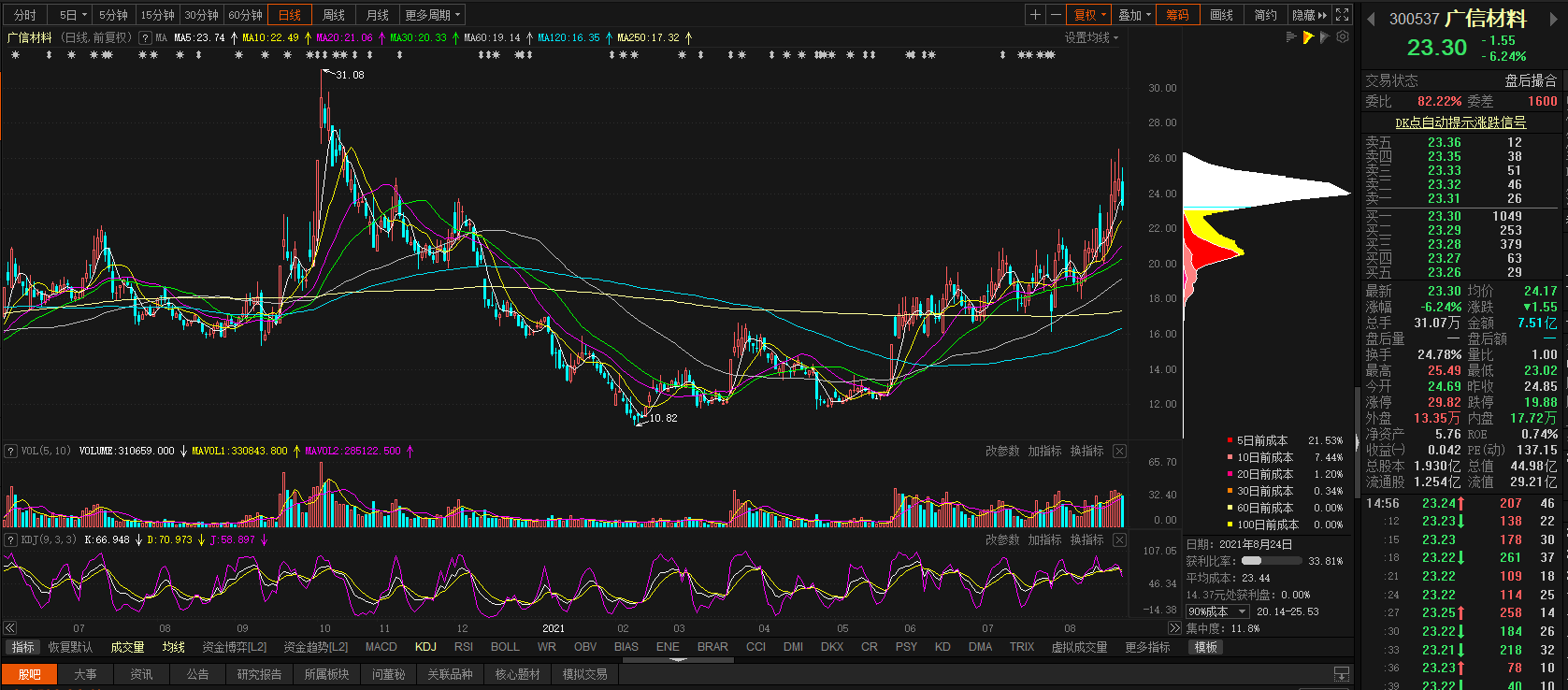Click the lowest price marker 10.82
Image resolution: width=1568 pixels, height=690 pixels.
coord(663,418)
